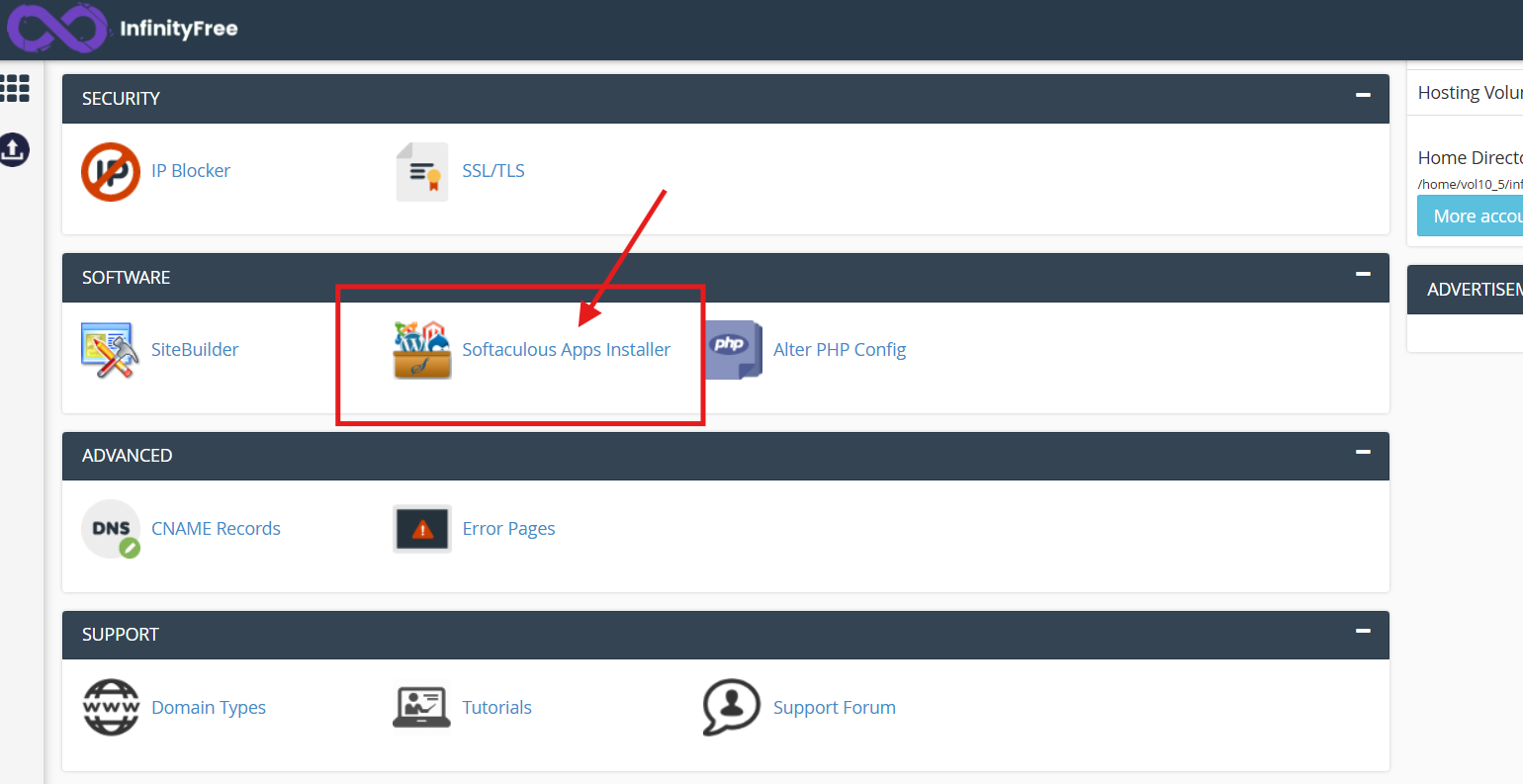
Task: Launch Softaculous Apps Installer link
Action: 567,350
